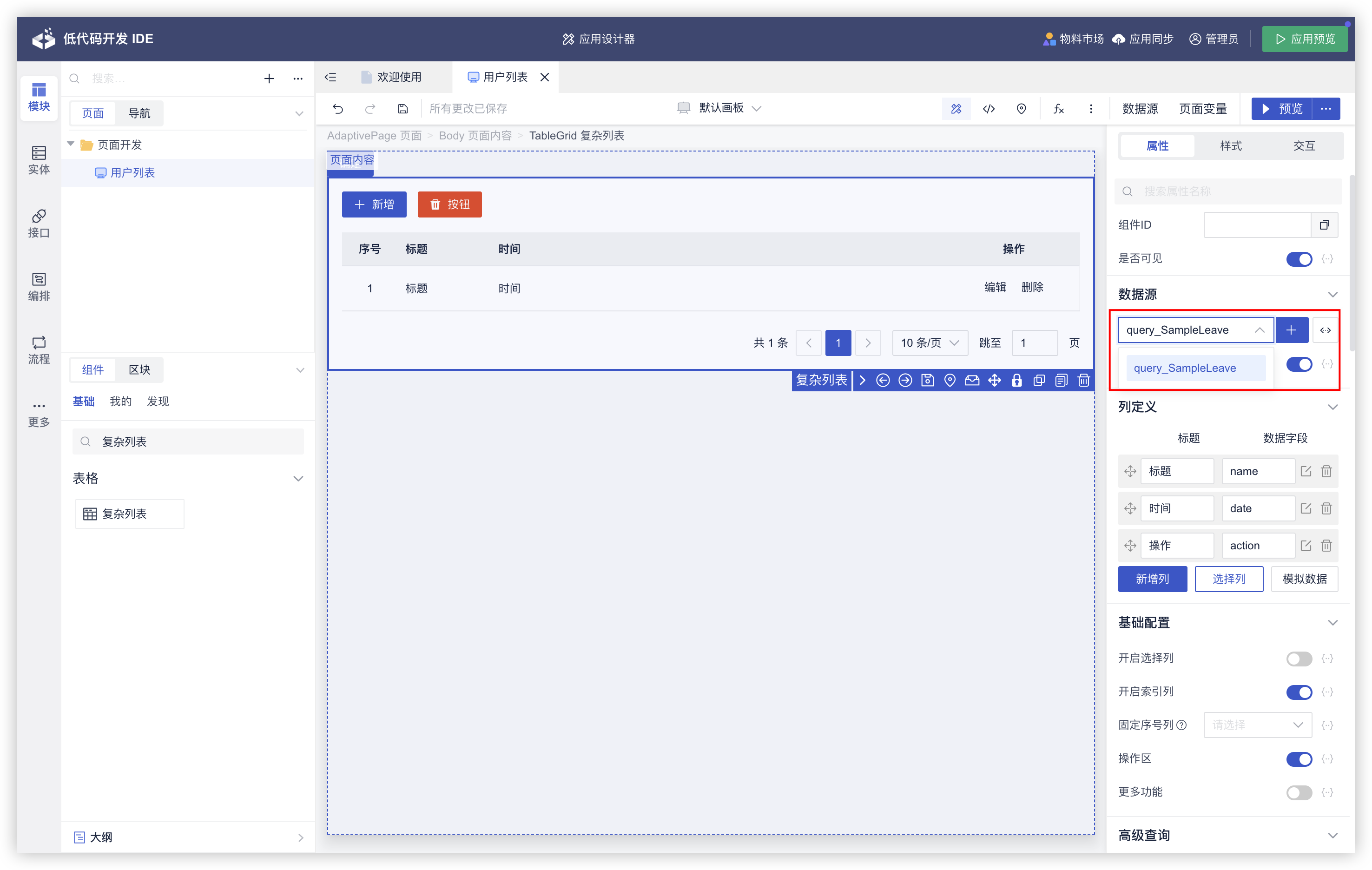This screenshot has width=1372, height=870.
Task: Click the copy icon beside 组件ID field
Action: coord(1324,224)
